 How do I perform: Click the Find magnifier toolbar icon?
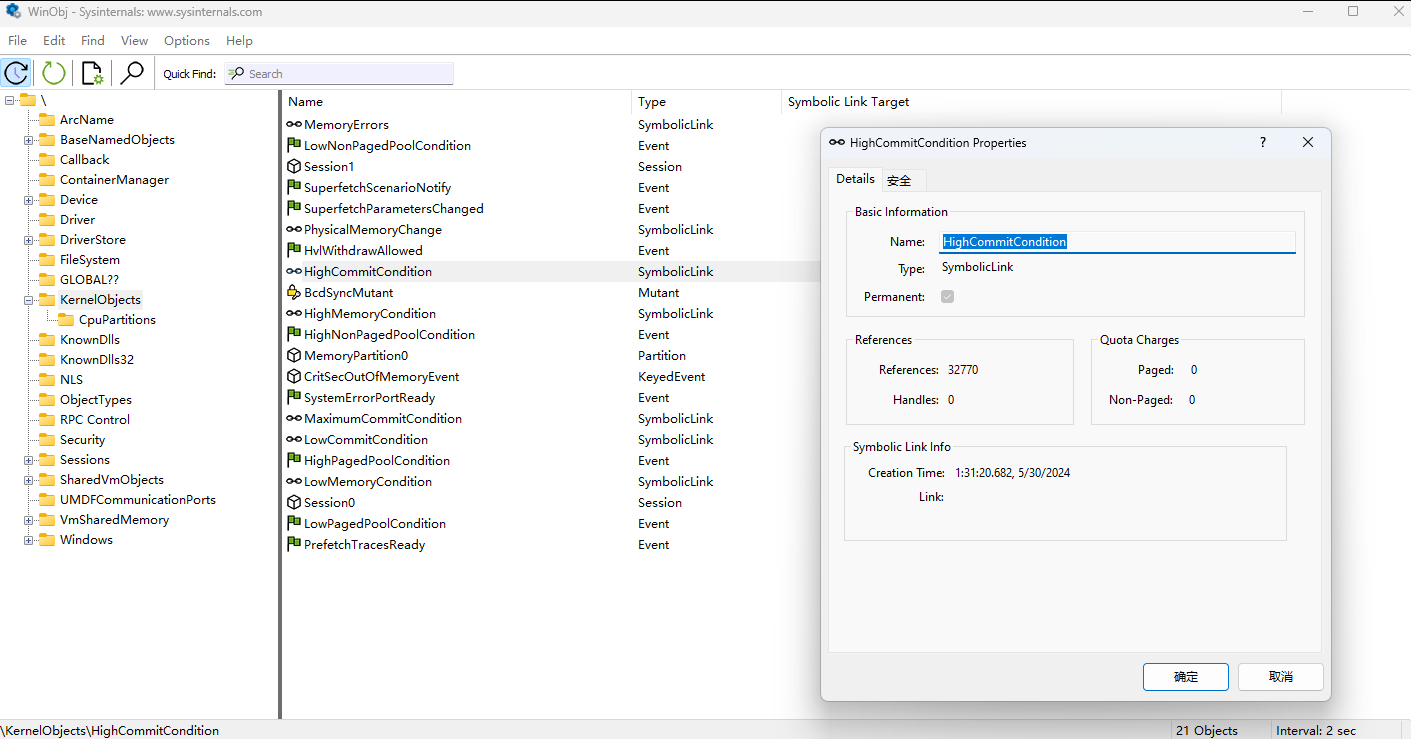[x=132, y=73]
